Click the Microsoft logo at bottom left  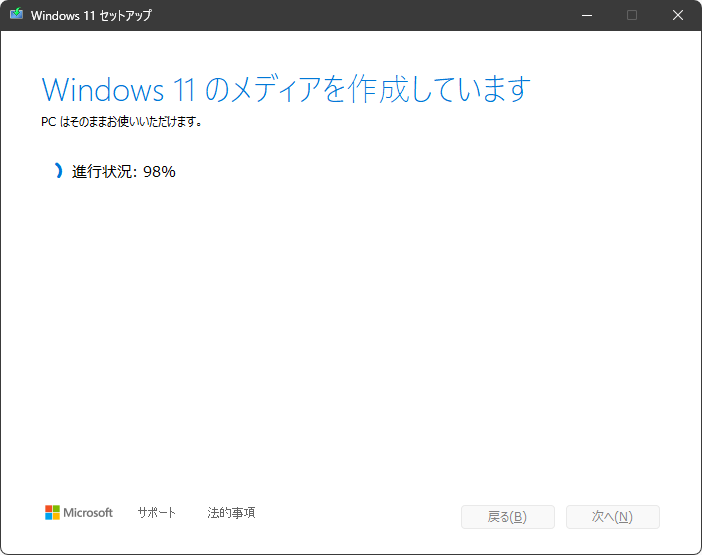[79, 512]
